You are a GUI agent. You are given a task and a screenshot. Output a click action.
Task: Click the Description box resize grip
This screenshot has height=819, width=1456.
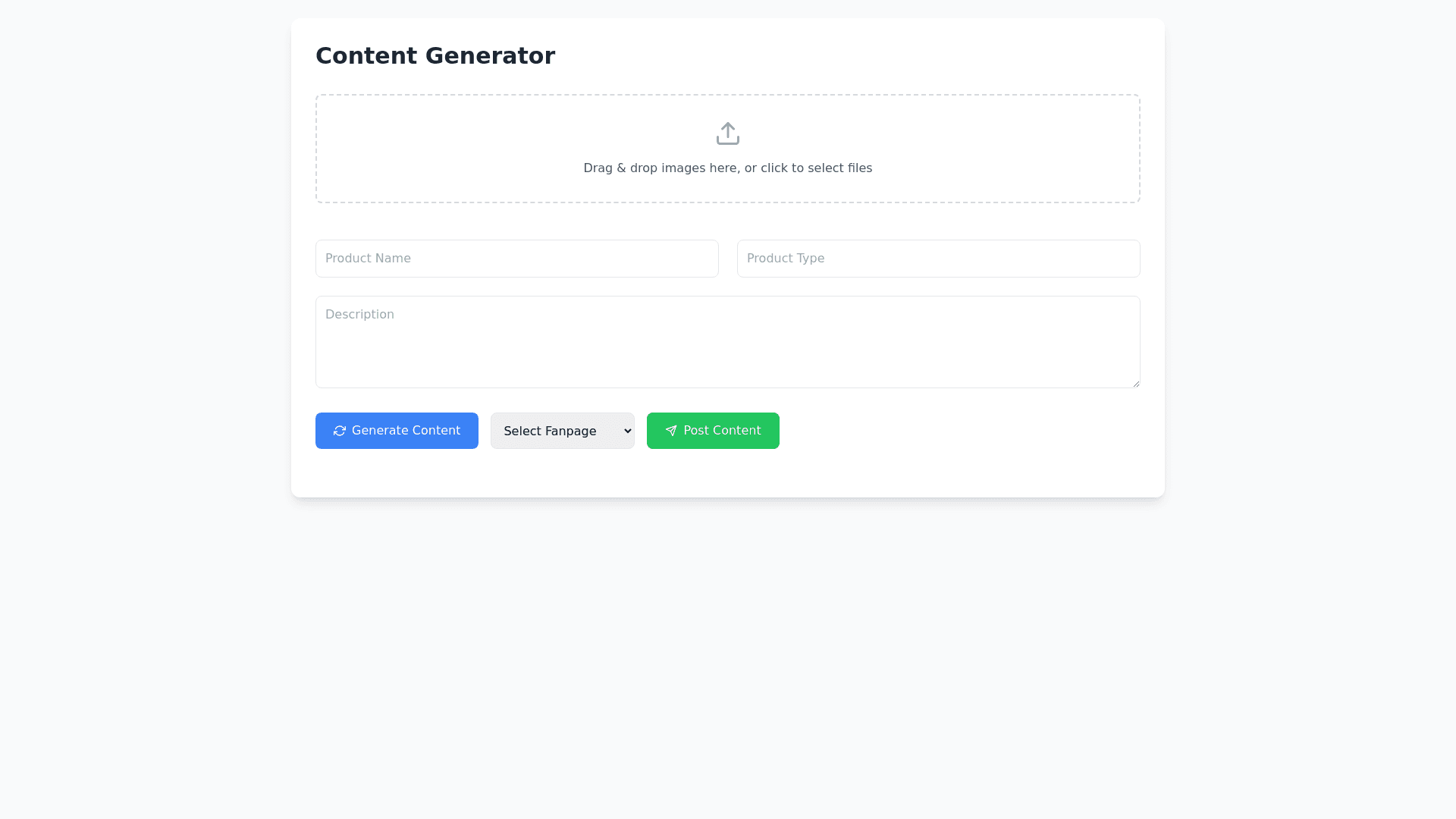(1135, 384)
